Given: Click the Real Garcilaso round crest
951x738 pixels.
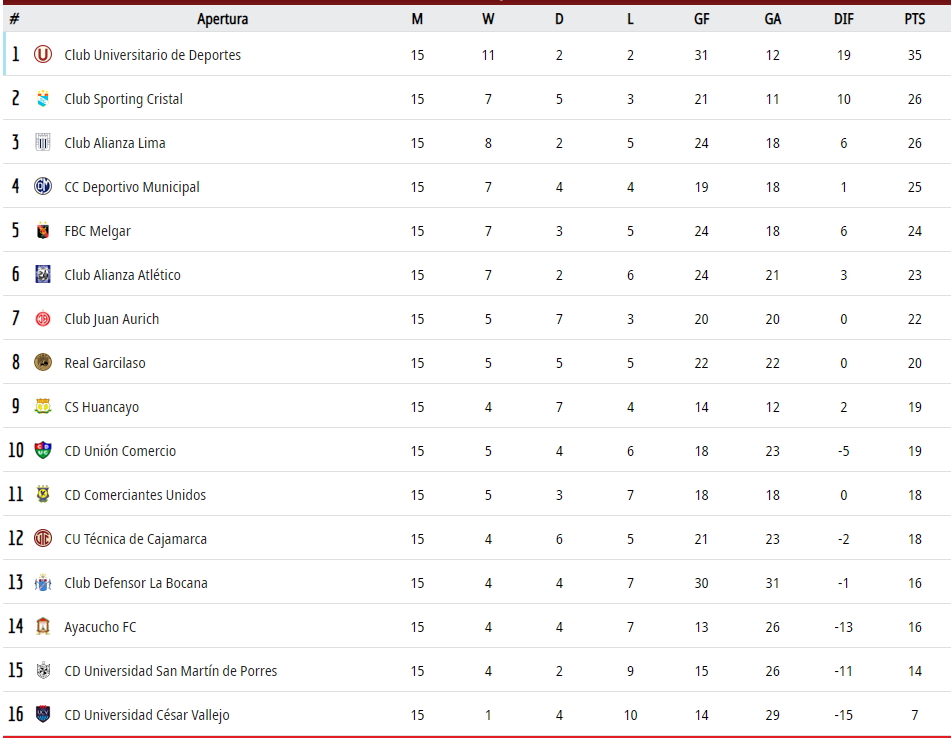Looking at the screenshot, I should tap(42, 362).
